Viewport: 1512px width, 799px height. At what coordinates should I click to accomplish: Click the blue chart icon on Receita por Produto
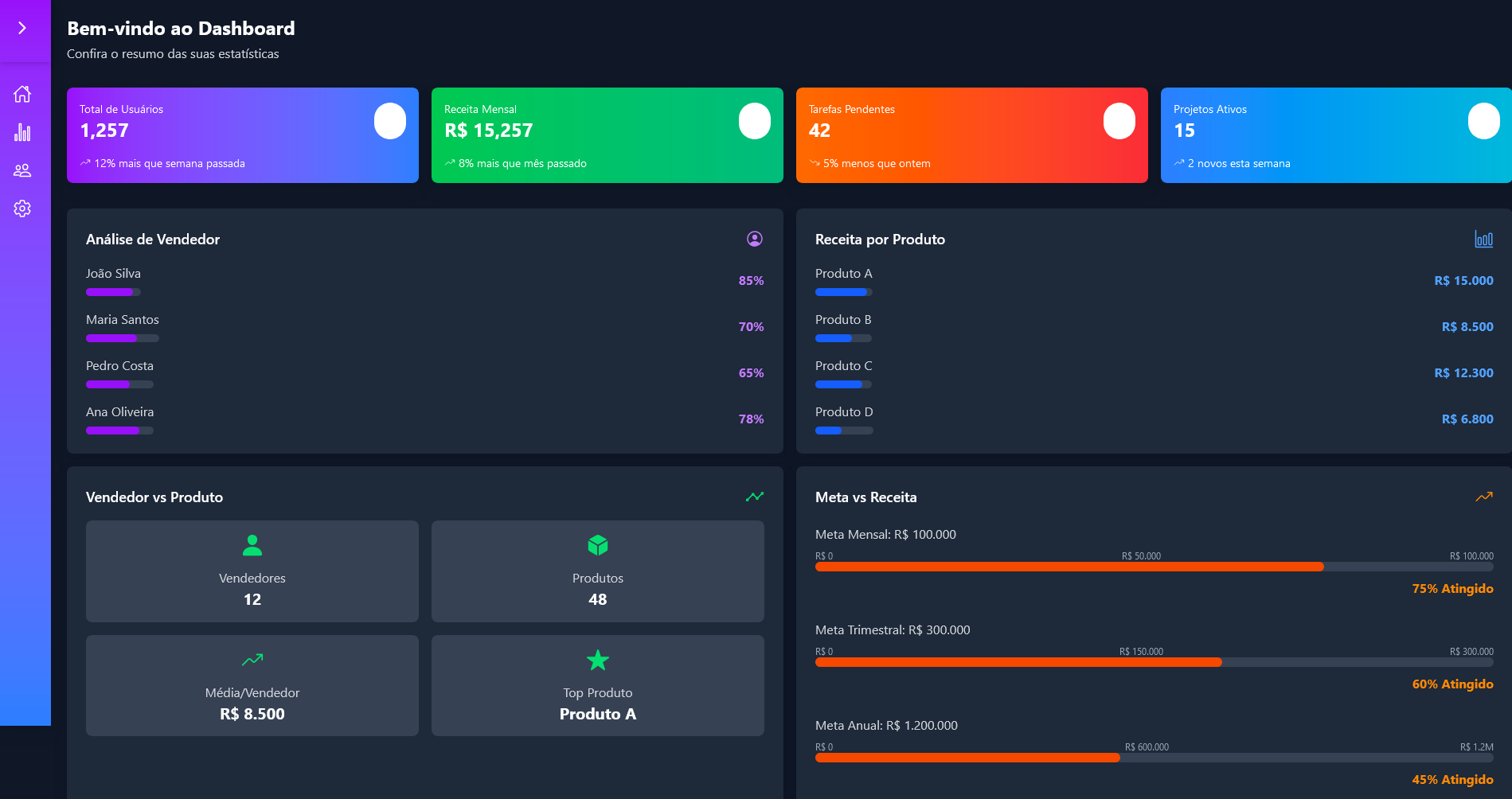(1483, 239)
